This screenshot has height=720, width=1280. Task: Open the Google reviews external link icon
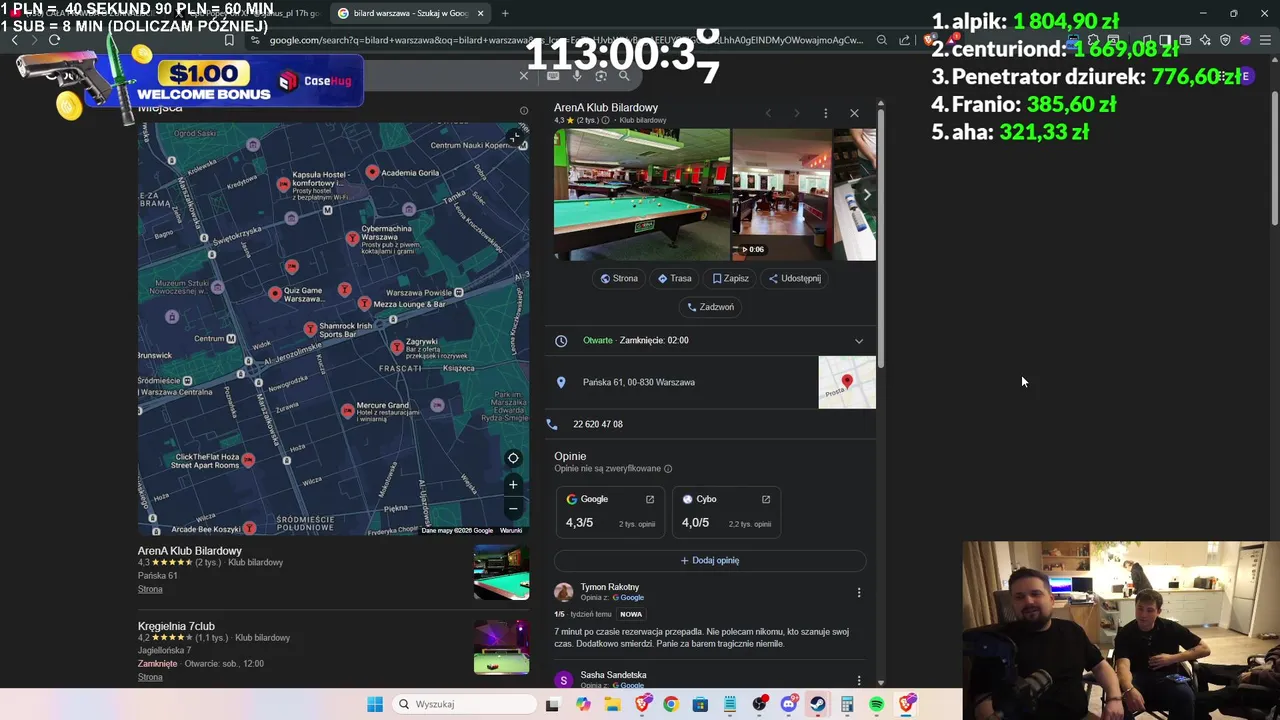[x=650, y=499]
